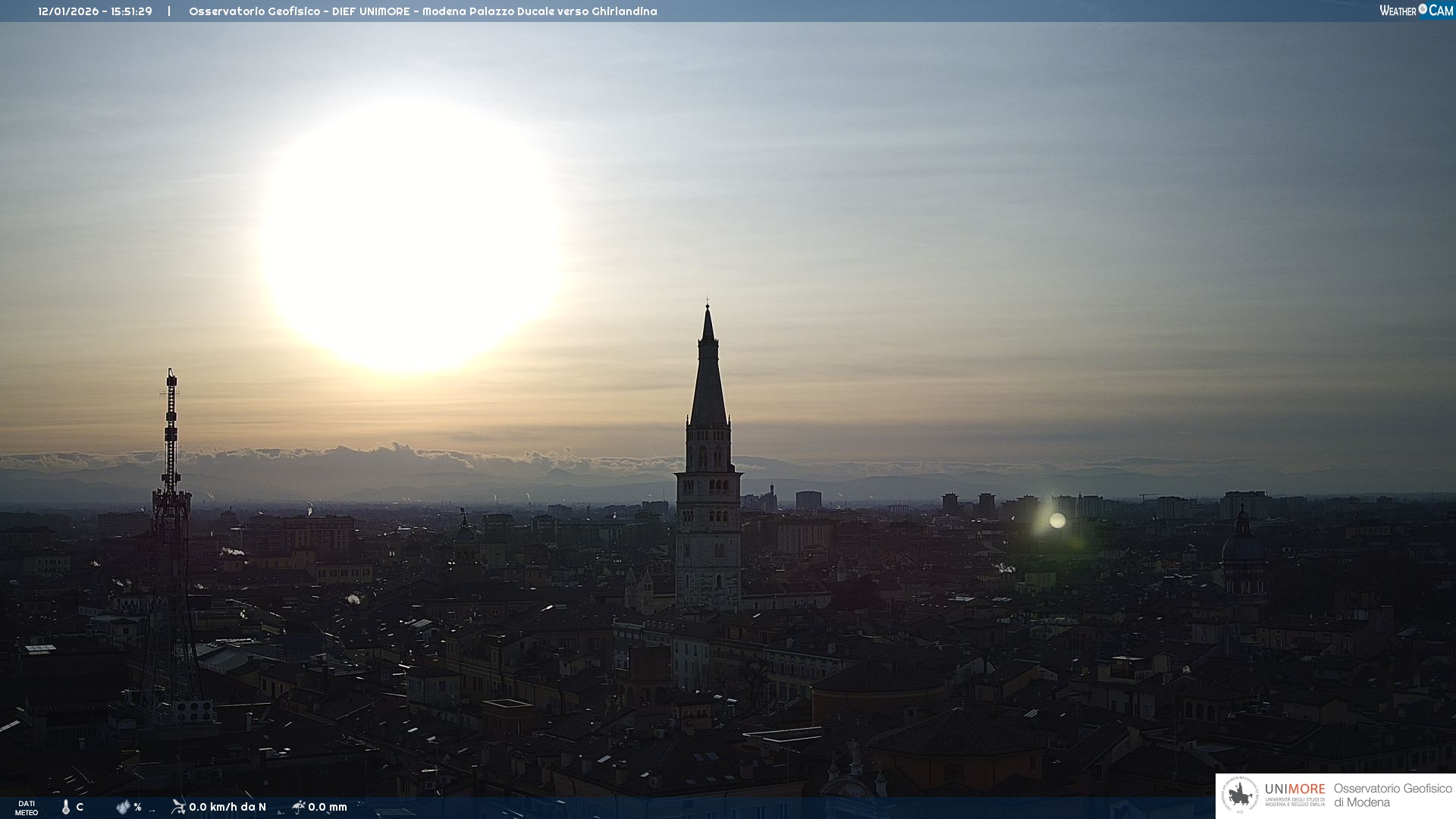Click the WeatherCam logo
Screen dimensions: 1456x819
[1415, 11]
